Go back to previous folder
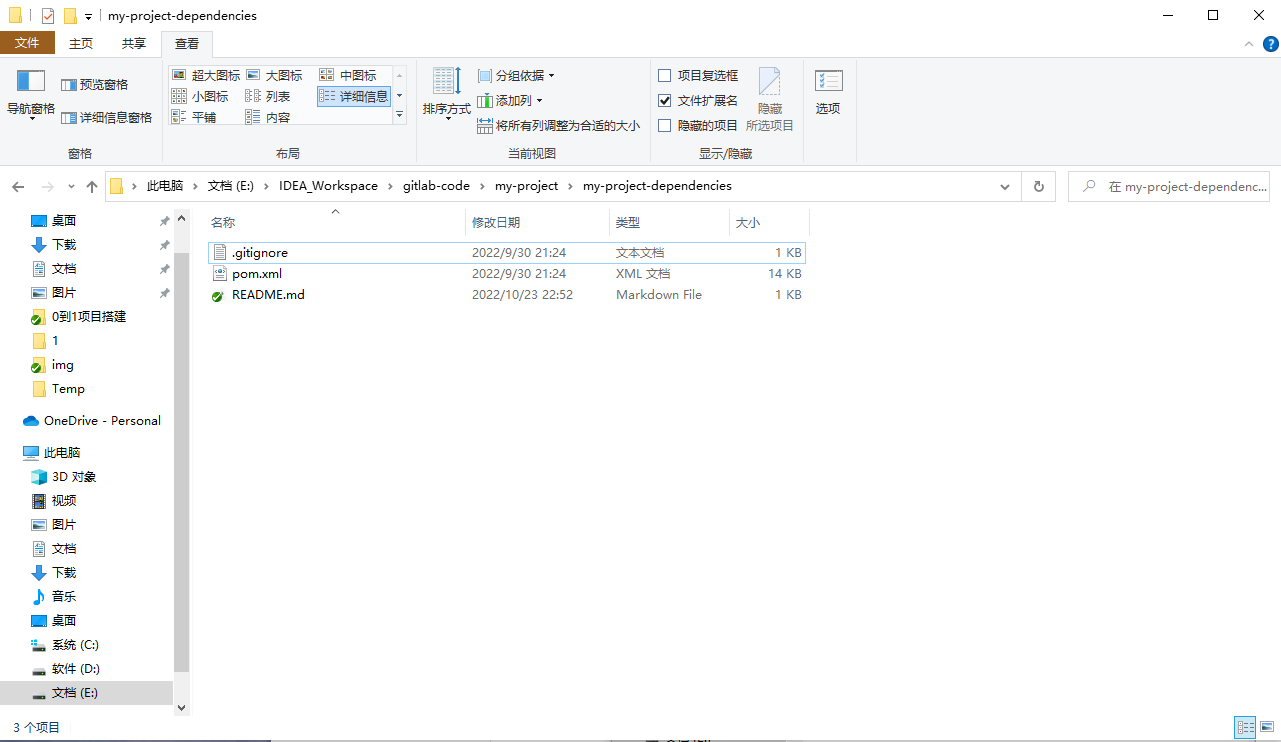The image size is (1281, 742). 18,186
